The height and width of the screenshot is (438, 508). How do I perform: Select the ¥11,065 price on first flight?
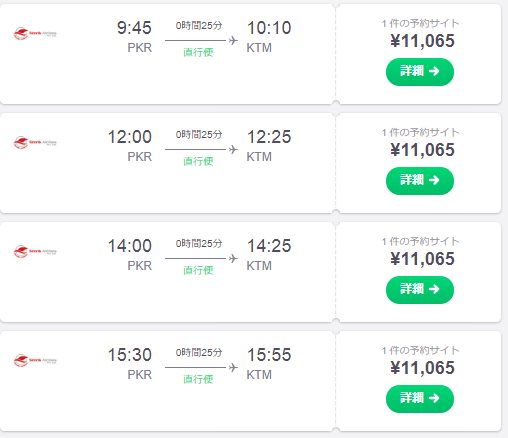coord(422,41)
